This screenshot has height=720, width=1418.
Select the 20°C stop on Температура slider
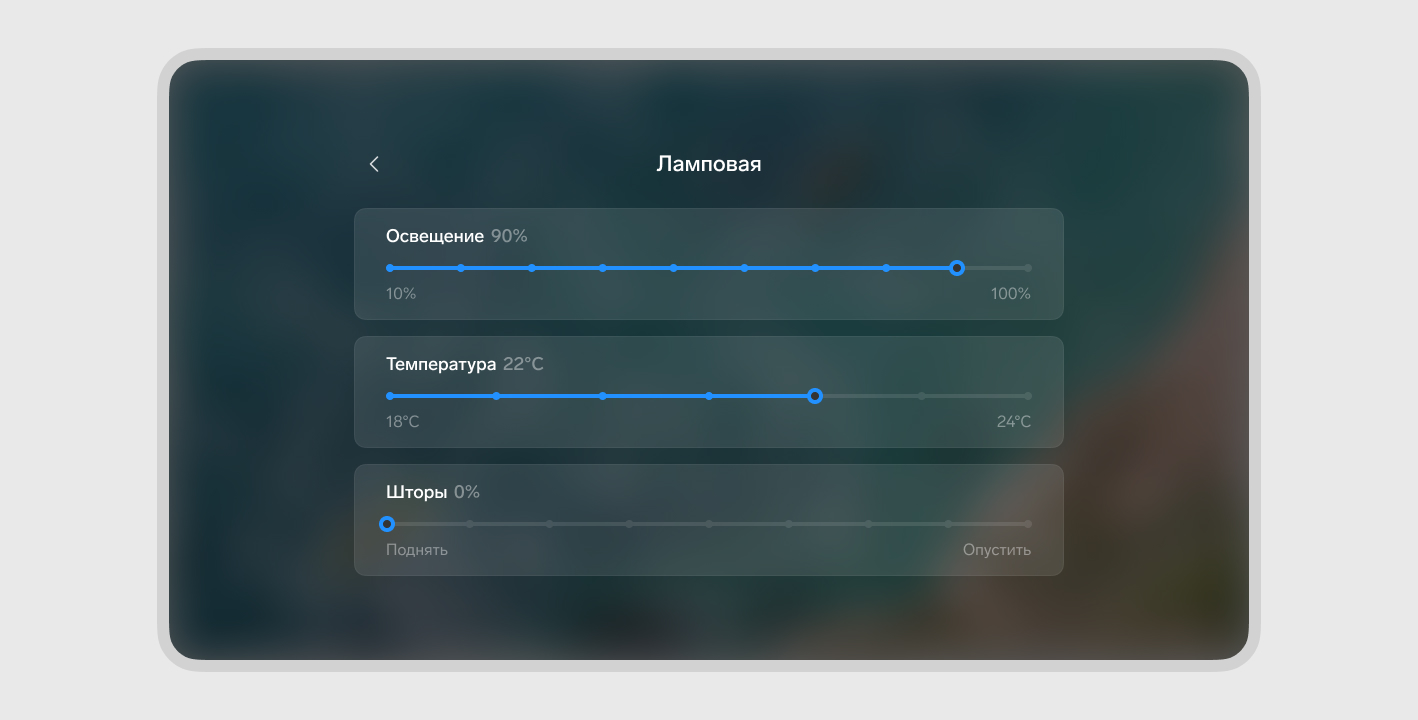[603, 396]
